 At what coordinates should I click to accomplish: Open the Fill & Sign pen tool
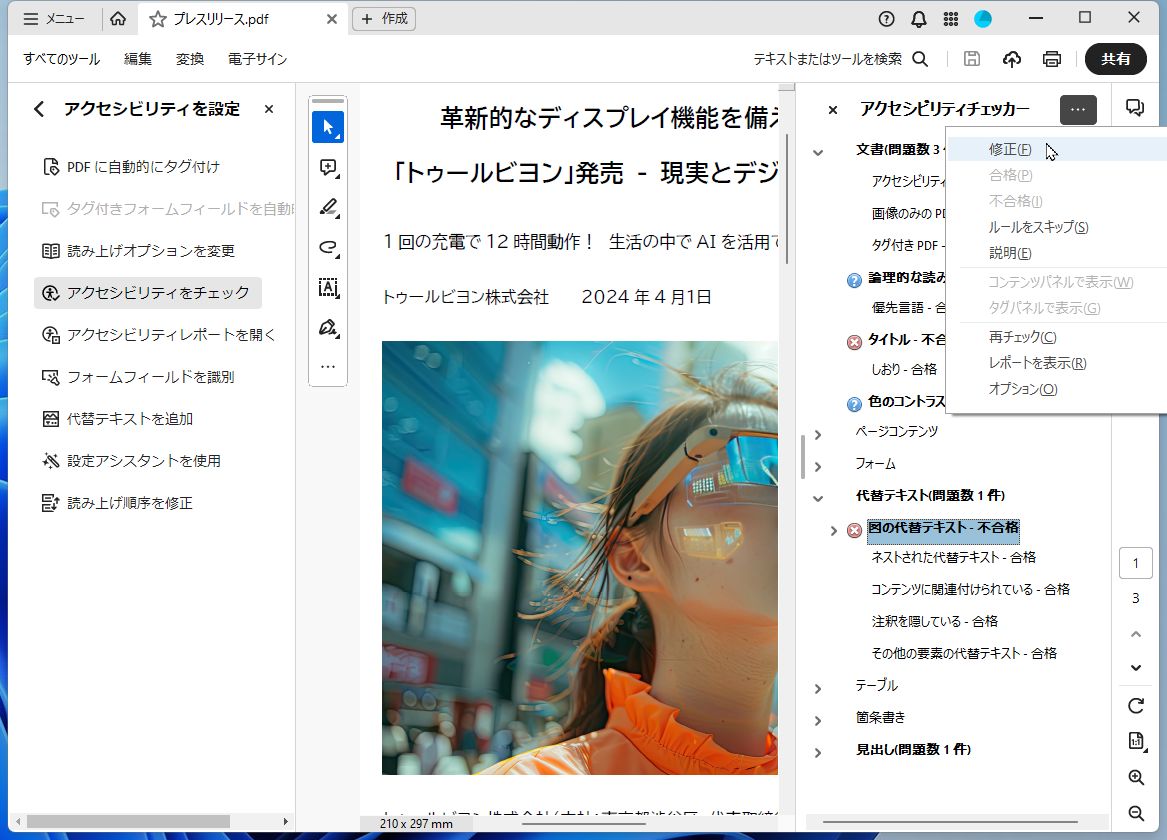[x=327, y=327]
